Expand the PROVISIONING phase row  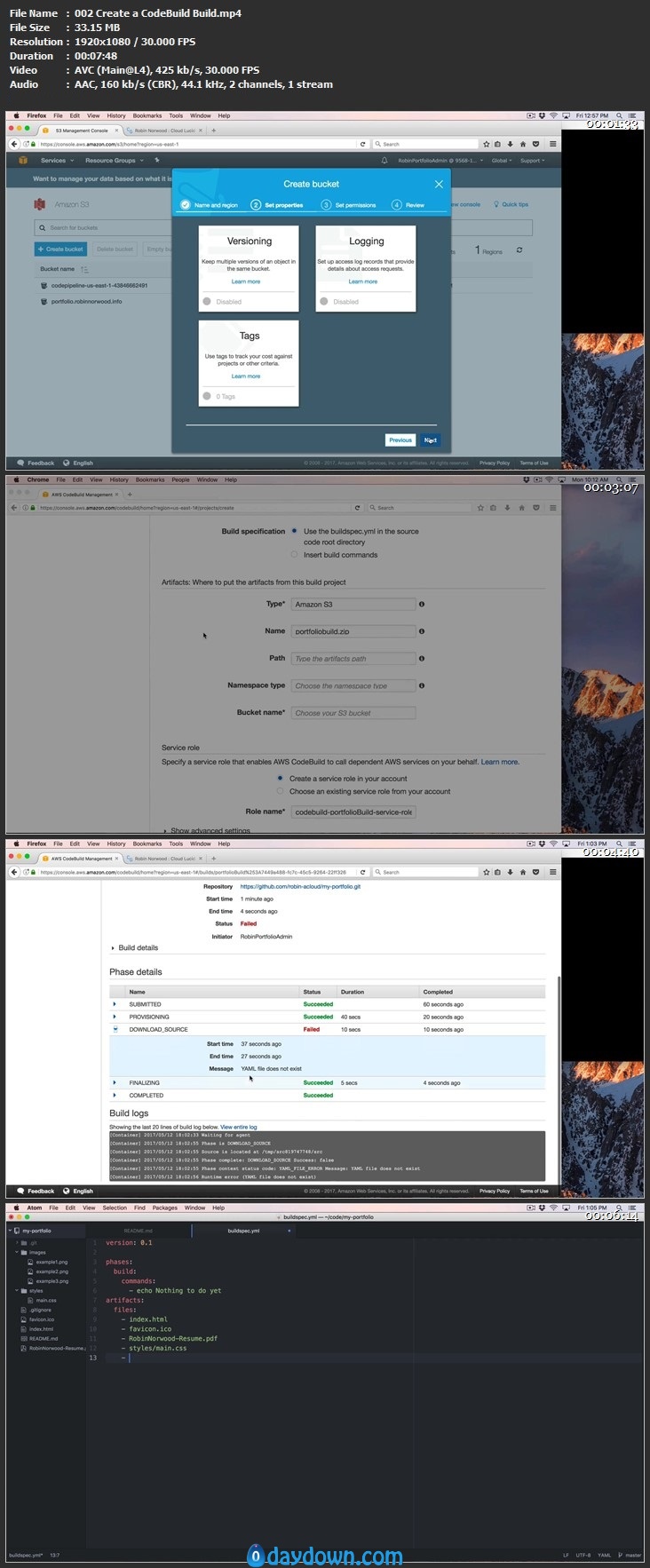click(x=115, y=1017)
